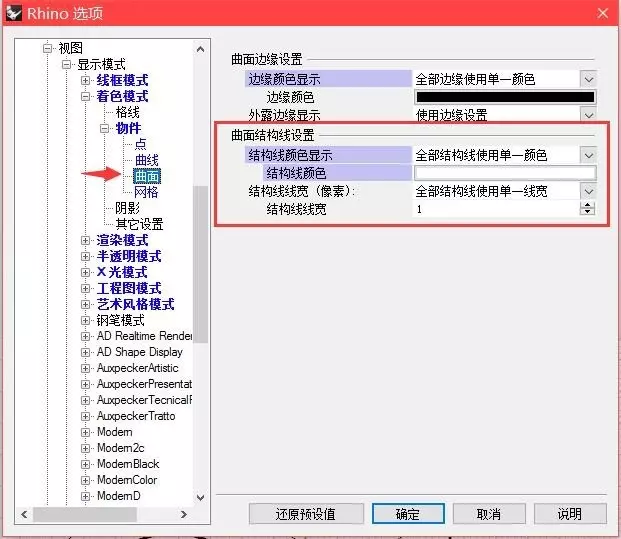Click the black 边缘颜色 swatch
This screenshot has width=621, height=539.
(x=505, y=97)
